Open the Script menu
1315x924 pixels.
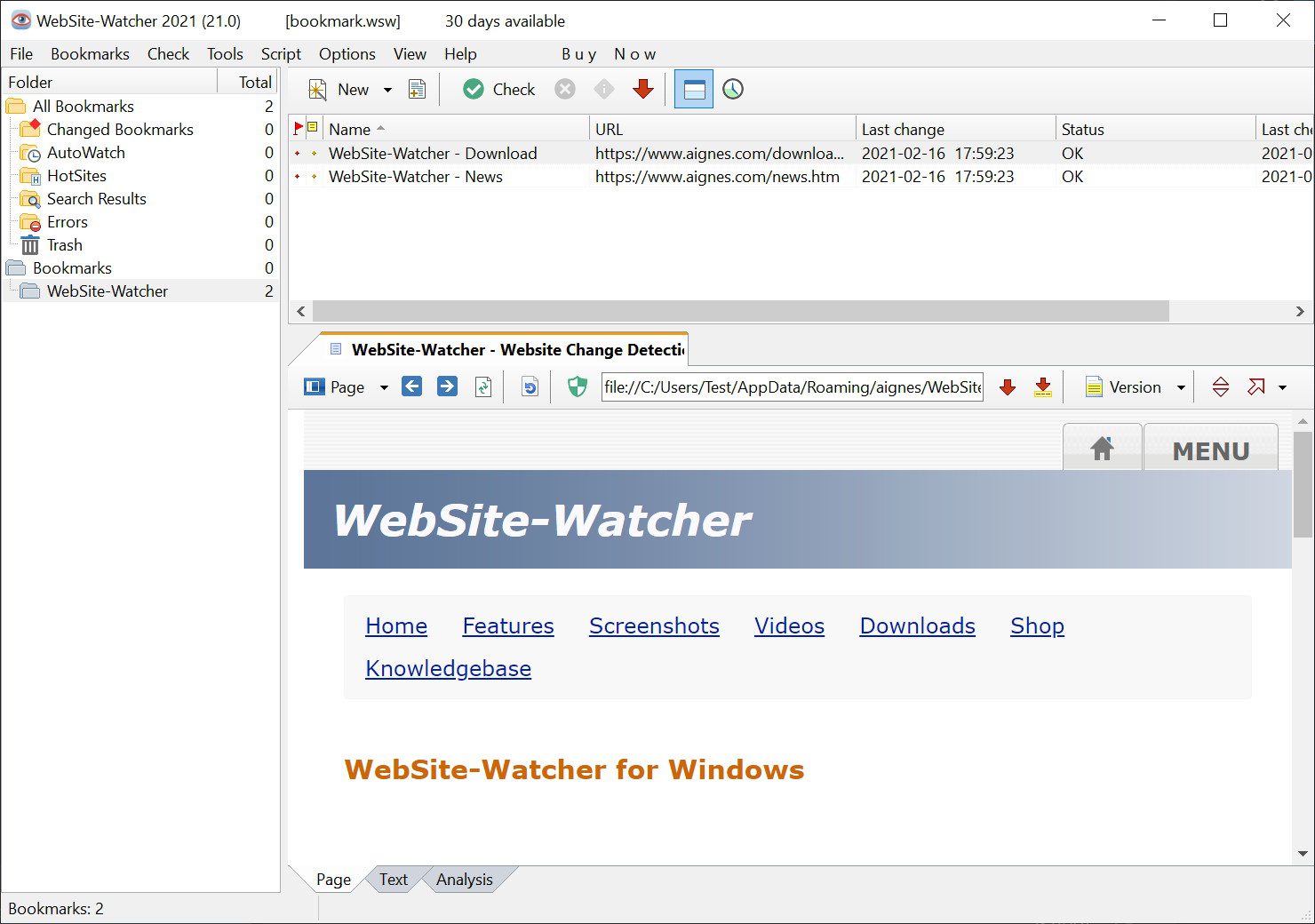[281, 54]
